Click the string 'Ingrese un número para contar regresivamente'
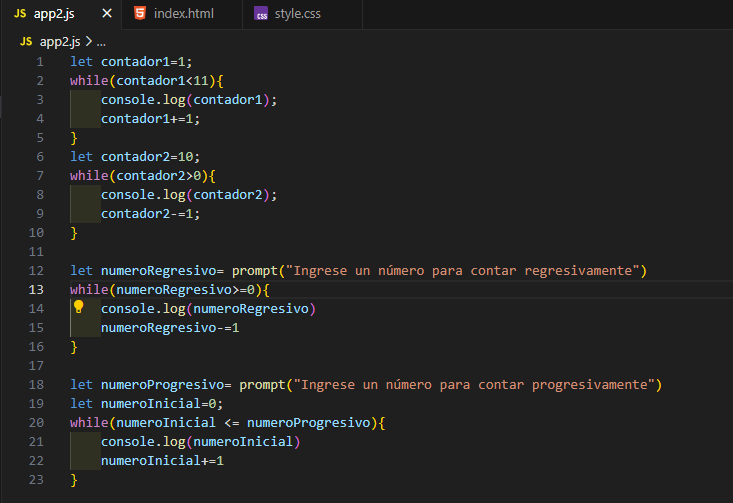Image resolution: width=733 pixels, height=503 pixels. [x=462, y=271]
